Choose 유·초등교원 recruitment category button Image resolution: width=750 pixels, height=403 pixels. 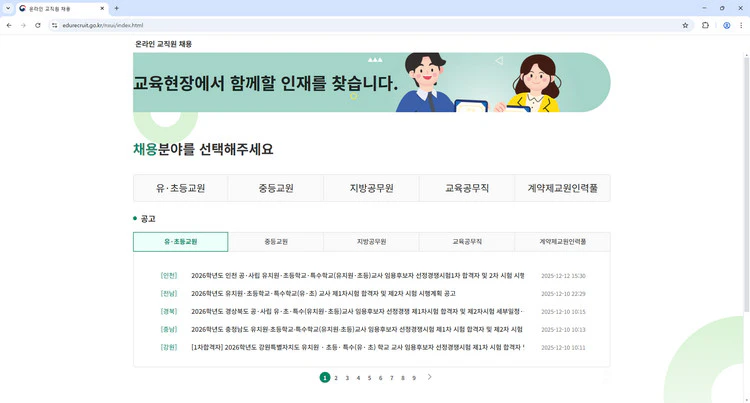181,188
